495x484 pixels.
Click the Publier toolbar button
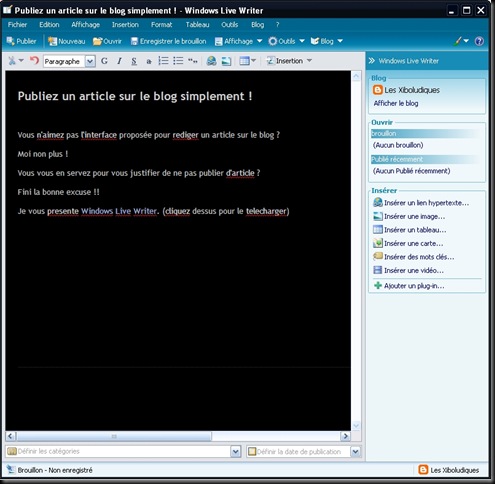click(x=21, y=41)
